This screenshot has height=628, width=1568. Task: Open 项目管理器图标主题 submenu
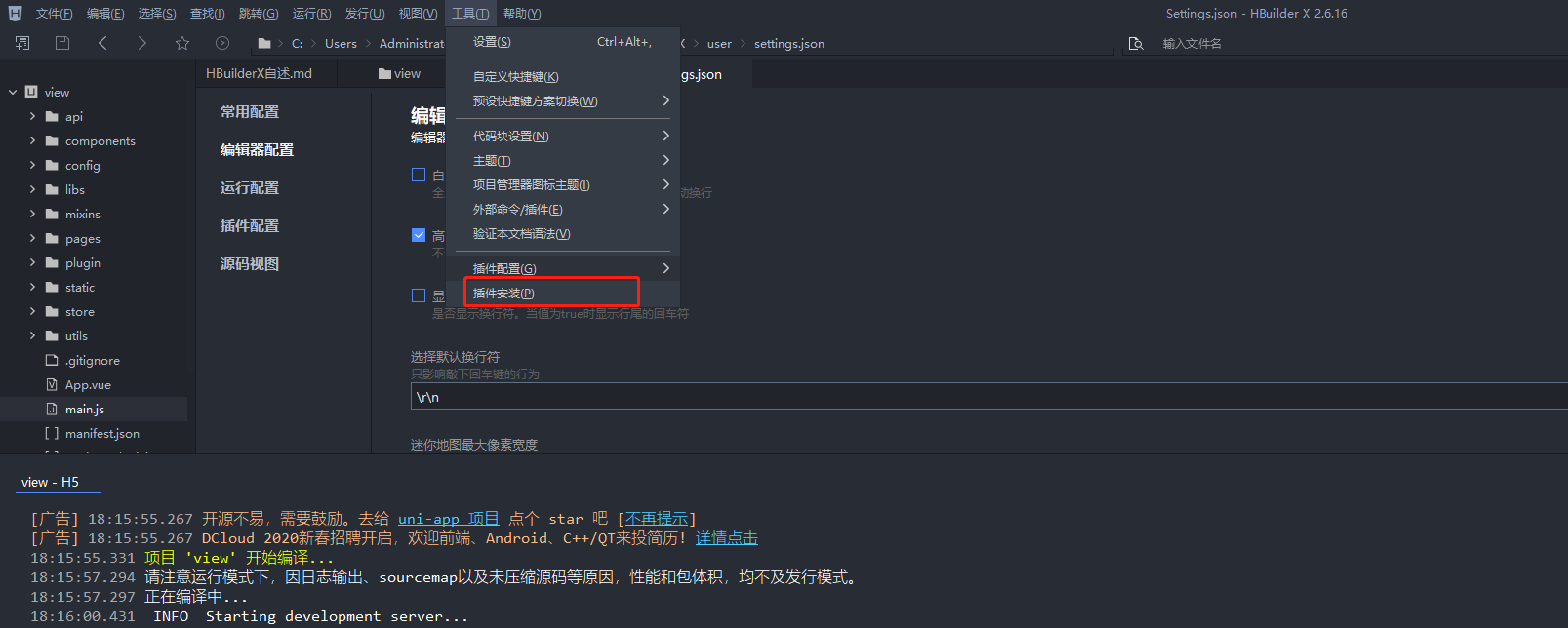pos(563,185)
